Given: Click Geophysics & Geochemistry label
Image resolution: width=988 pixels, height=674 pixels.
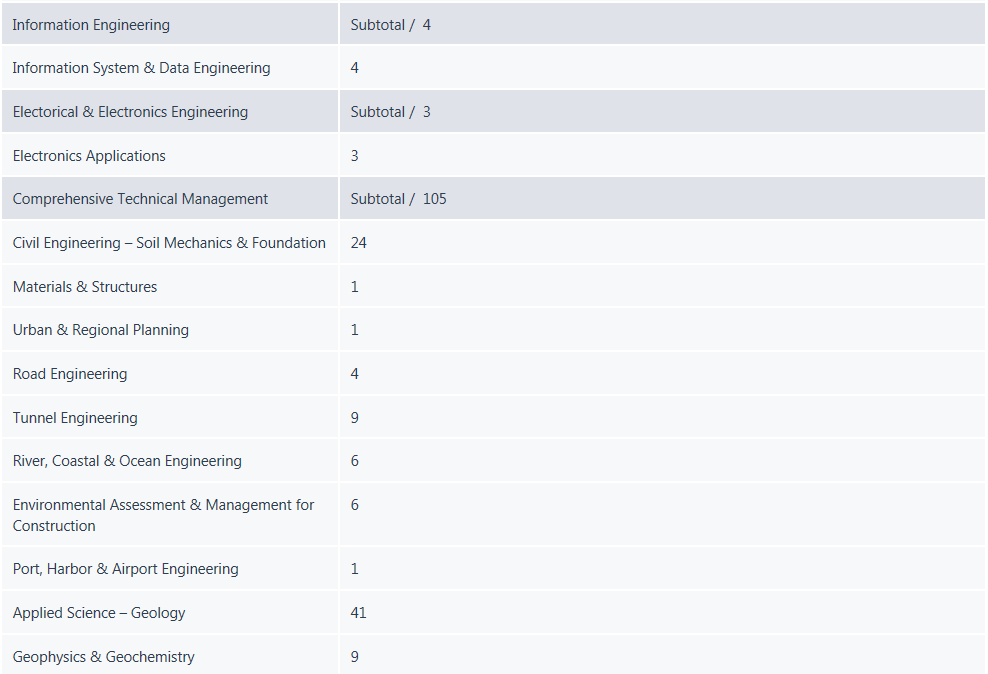Looking at the screenshot, I should pos(103,656).
